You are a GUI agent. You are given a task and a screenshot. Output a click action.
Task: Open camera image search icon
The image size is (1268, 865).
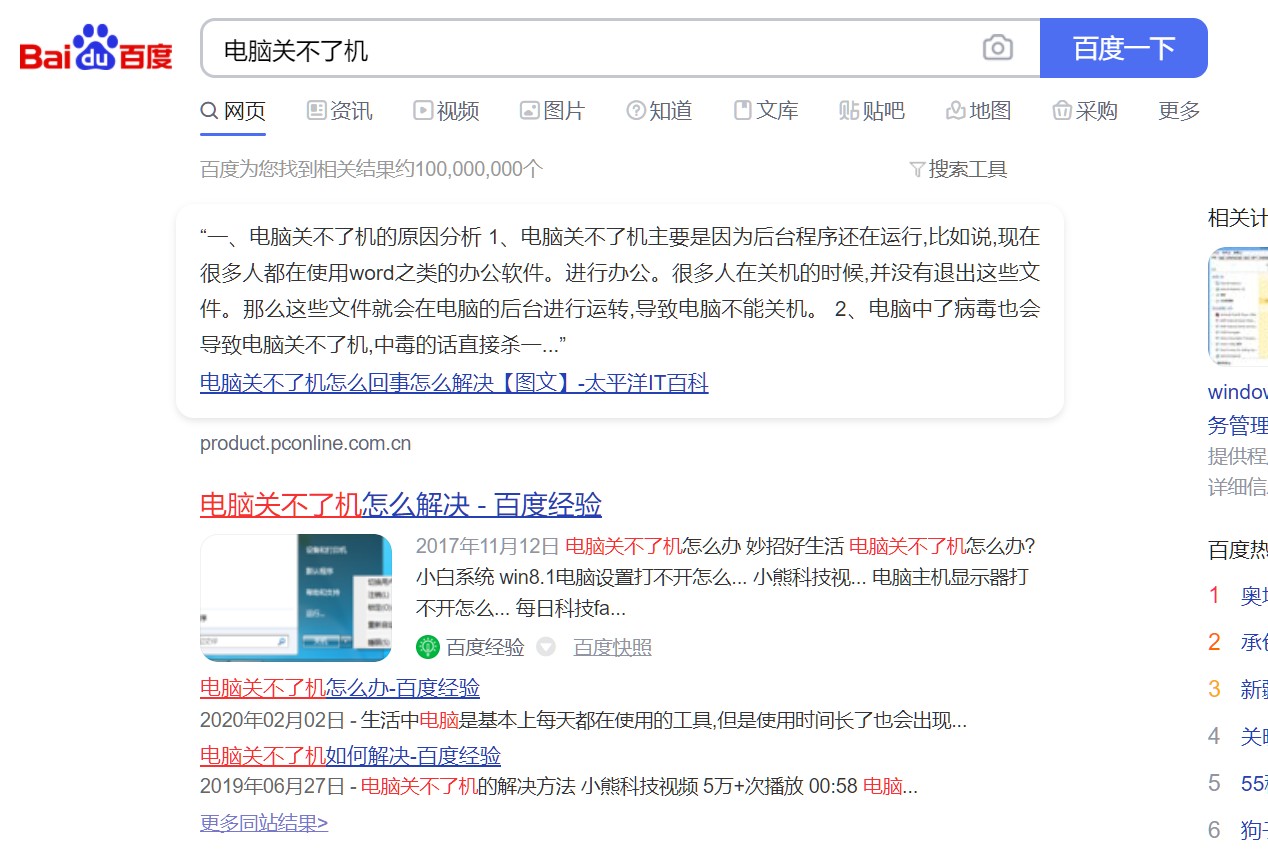click(x=997, y=48)
